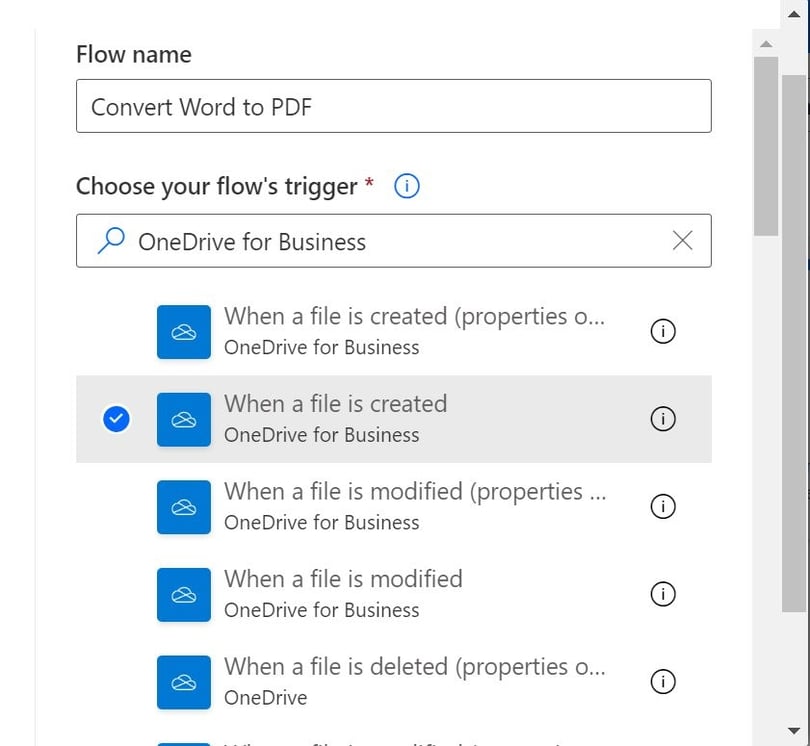Click the inner panel scrollbar thumb
This screenshot has width=810, height=746.
coord(766,146)
